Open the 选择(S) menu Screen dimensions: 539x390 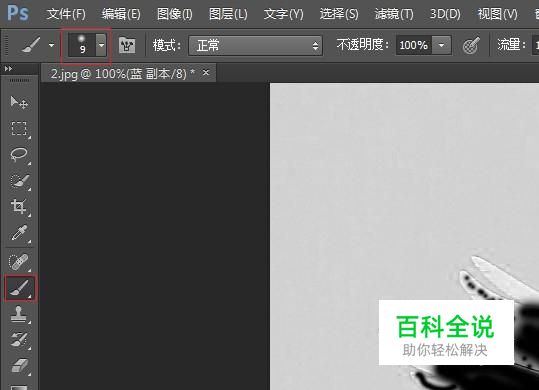(x=339, y=14)
